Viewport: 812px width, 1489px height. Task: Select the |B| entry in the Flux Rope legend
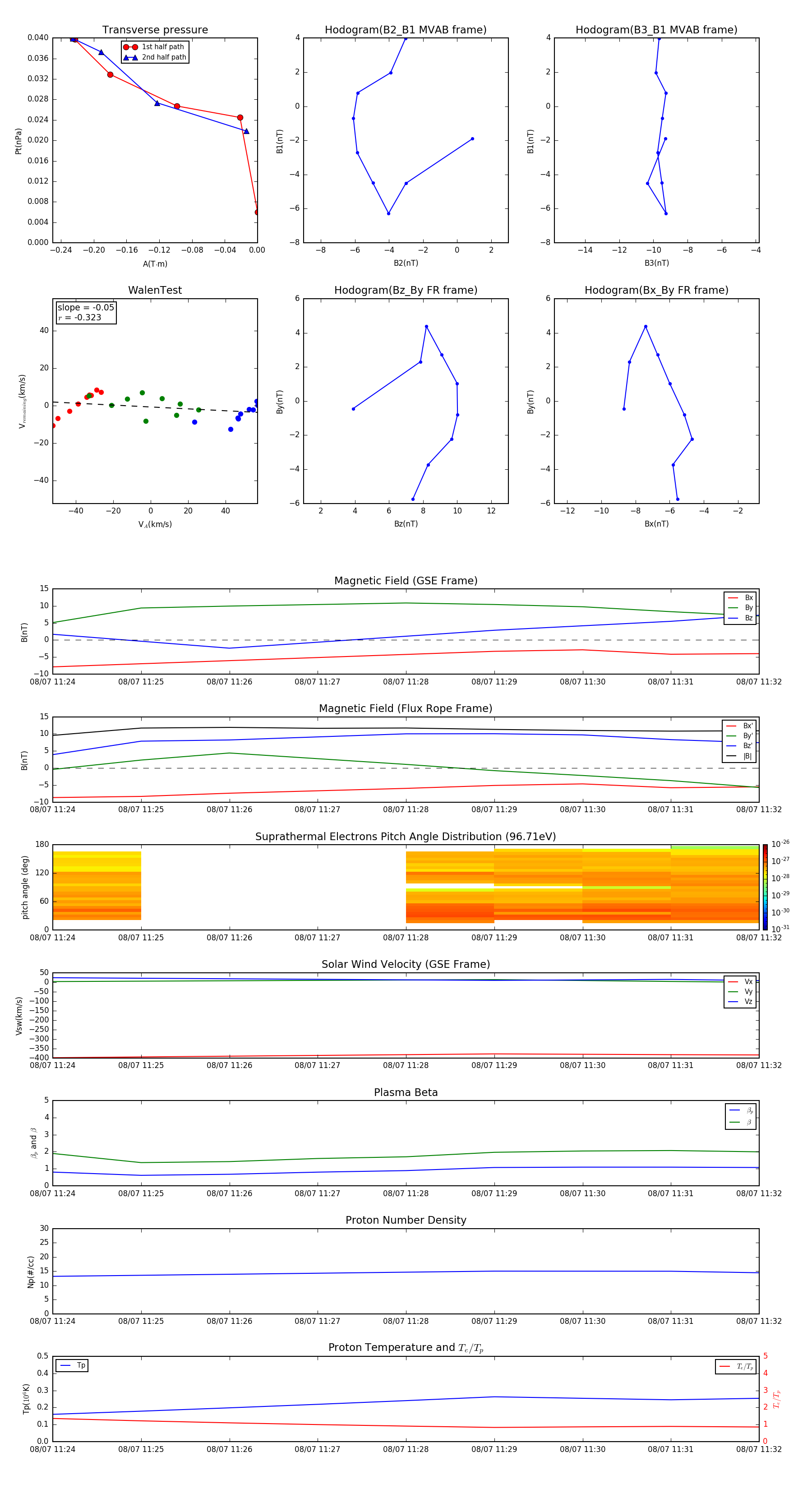pyautogui.click(x=739, y=756)
